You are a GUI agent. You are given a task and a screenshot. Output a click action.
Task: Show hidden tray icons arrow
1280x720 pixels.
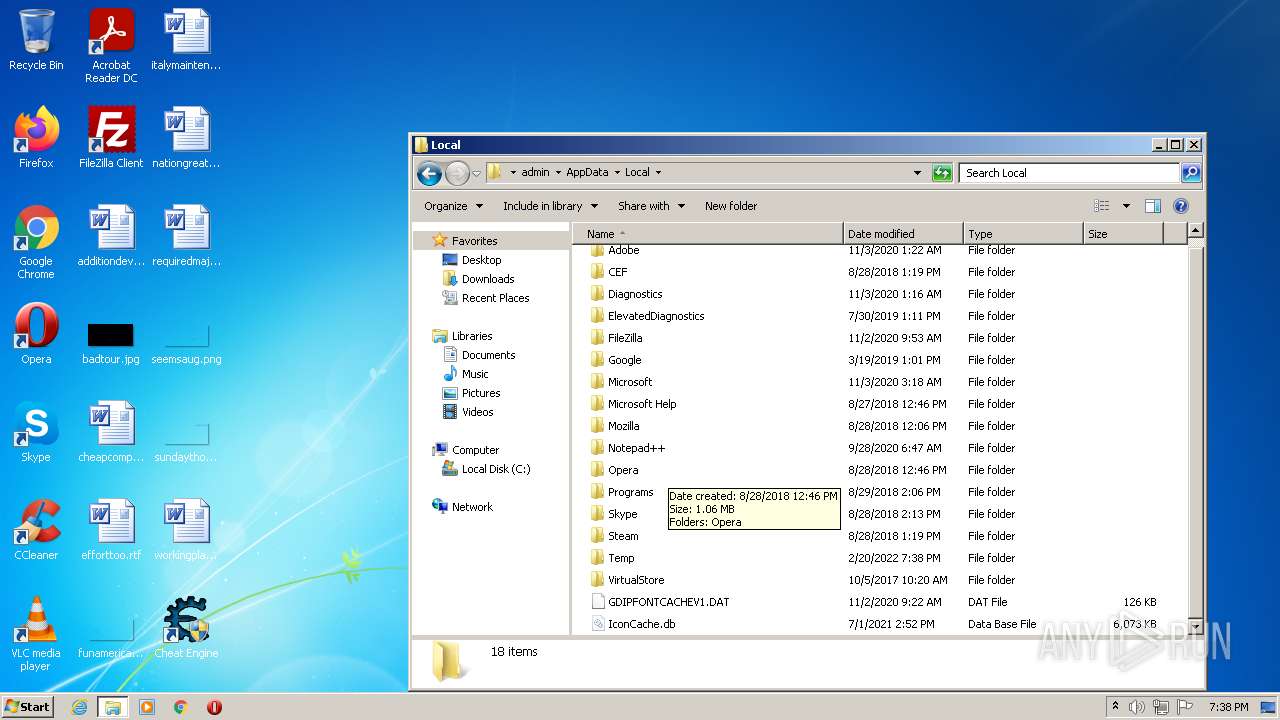(1116, 706)
